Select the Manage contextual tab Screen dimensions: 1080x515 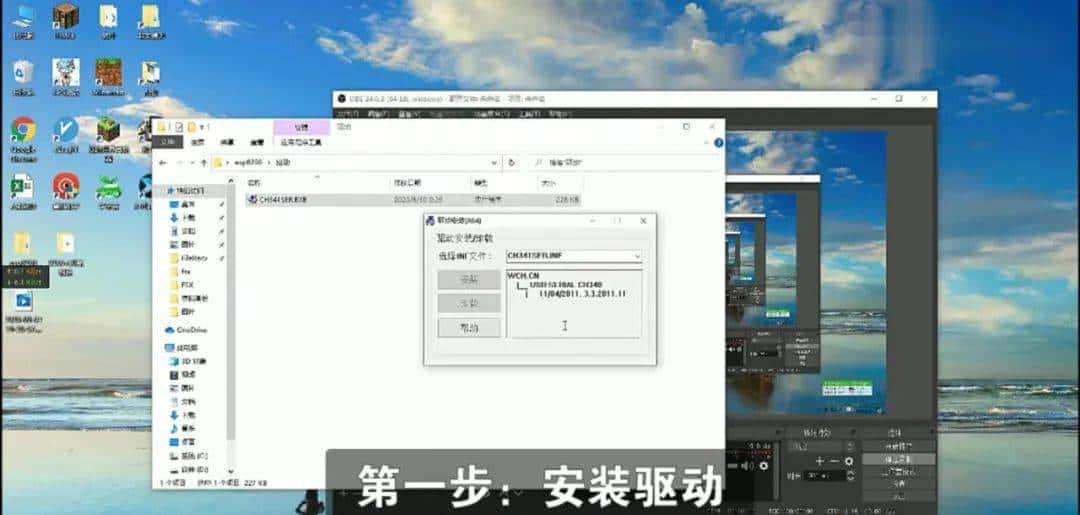tap(302, 127)
